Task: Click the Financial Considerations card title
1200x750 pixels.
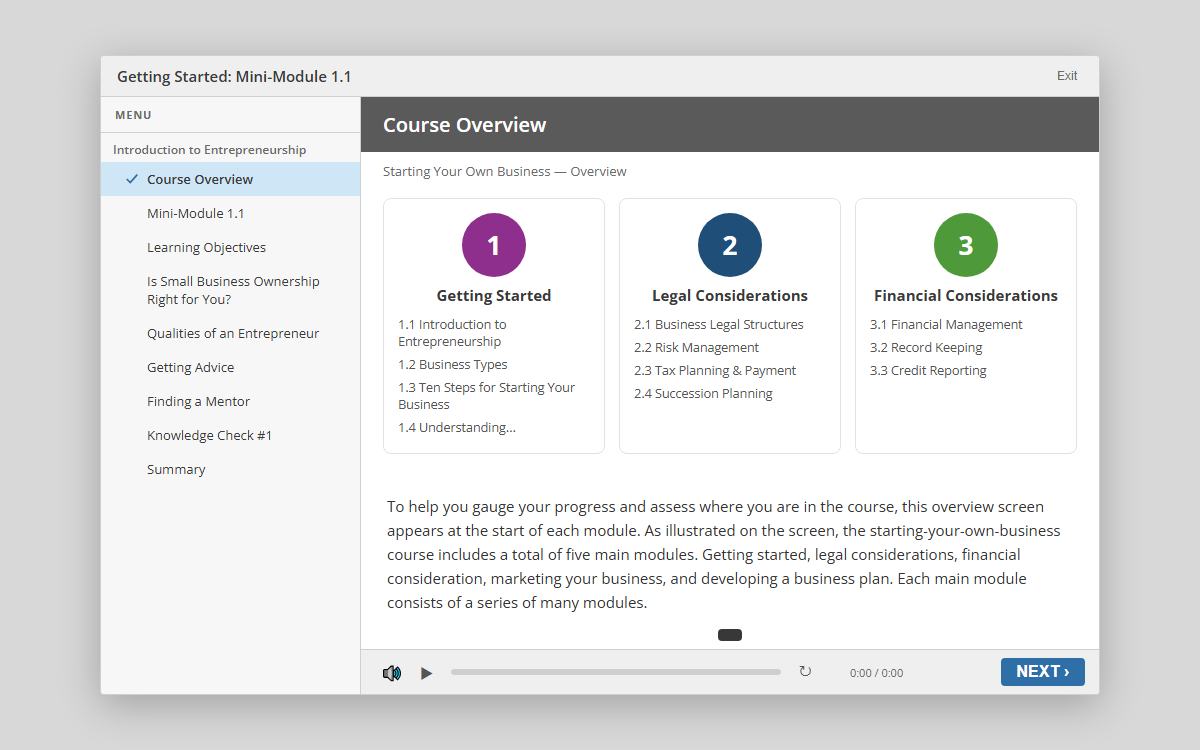Action: (966, 296)
